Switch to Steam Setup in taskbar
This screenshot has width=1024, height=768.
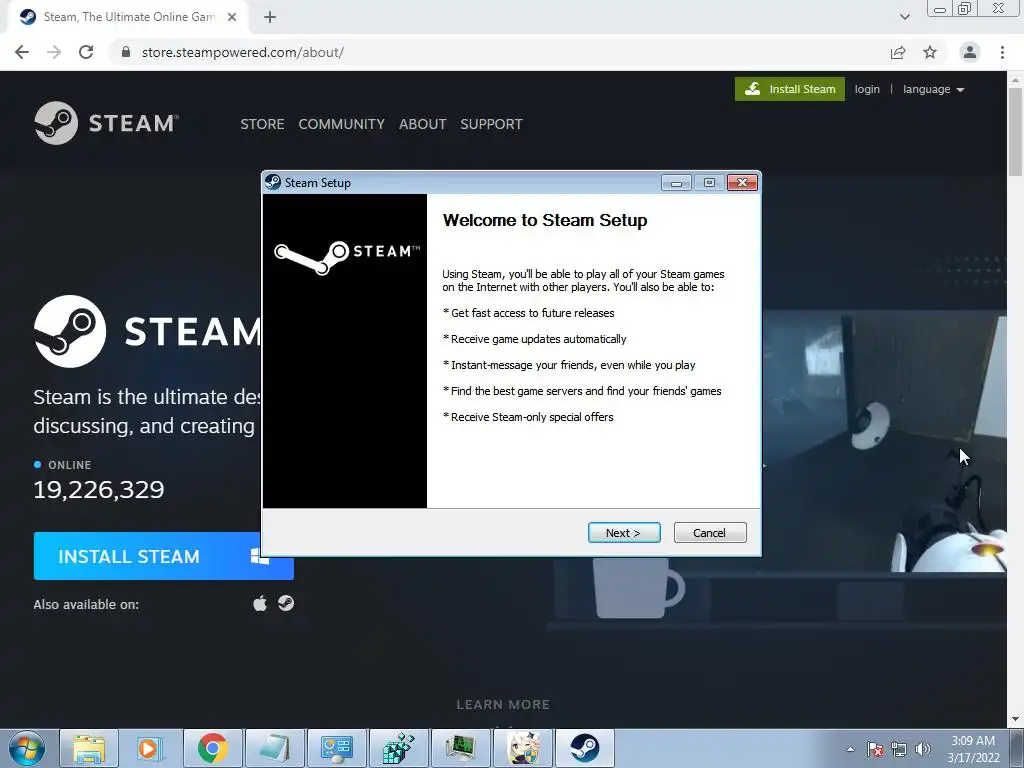pyautogui.click(x=585, y=748)
